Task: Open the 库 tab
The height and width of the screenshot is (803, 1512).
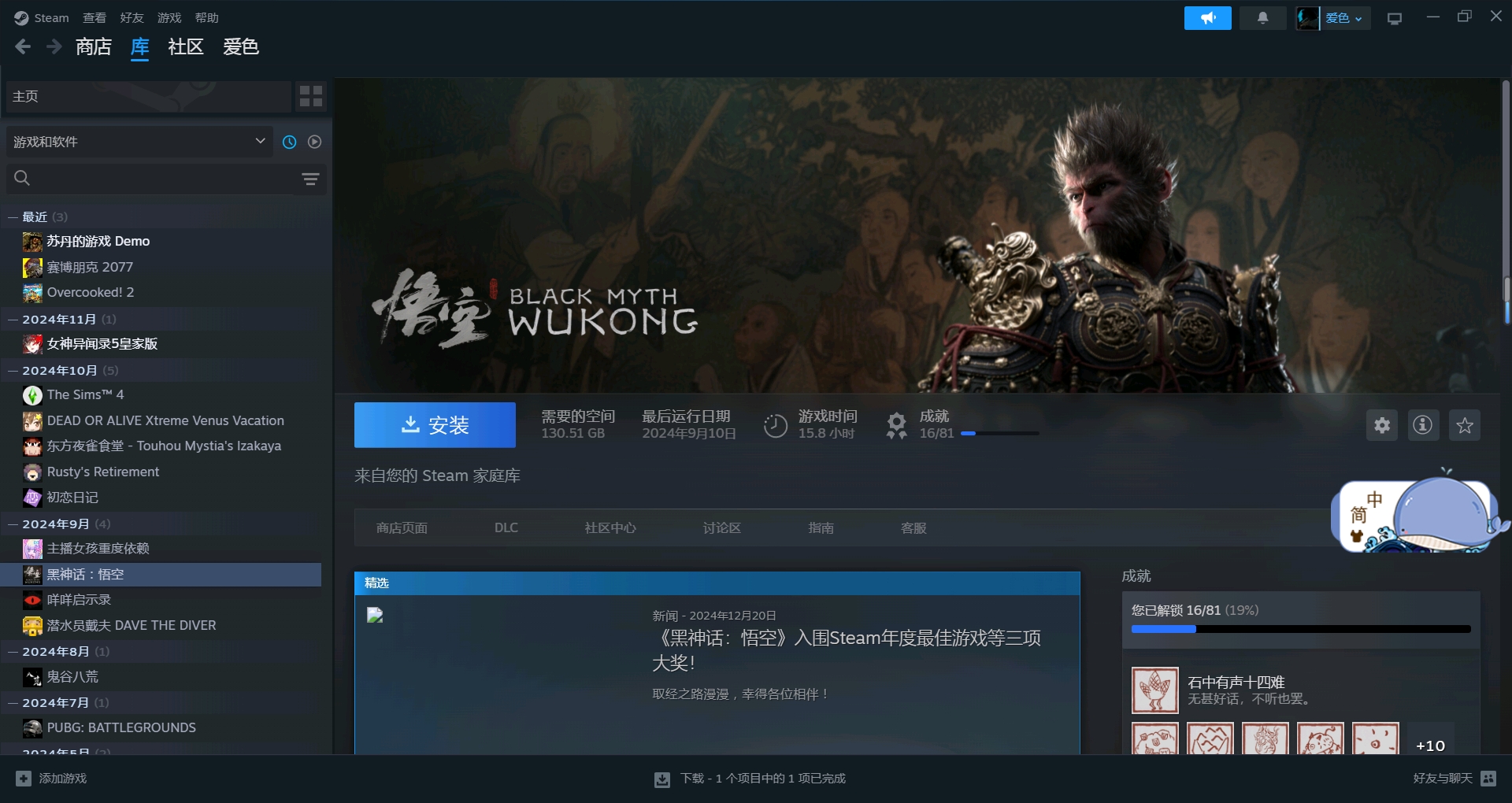Action: point(139,47)
